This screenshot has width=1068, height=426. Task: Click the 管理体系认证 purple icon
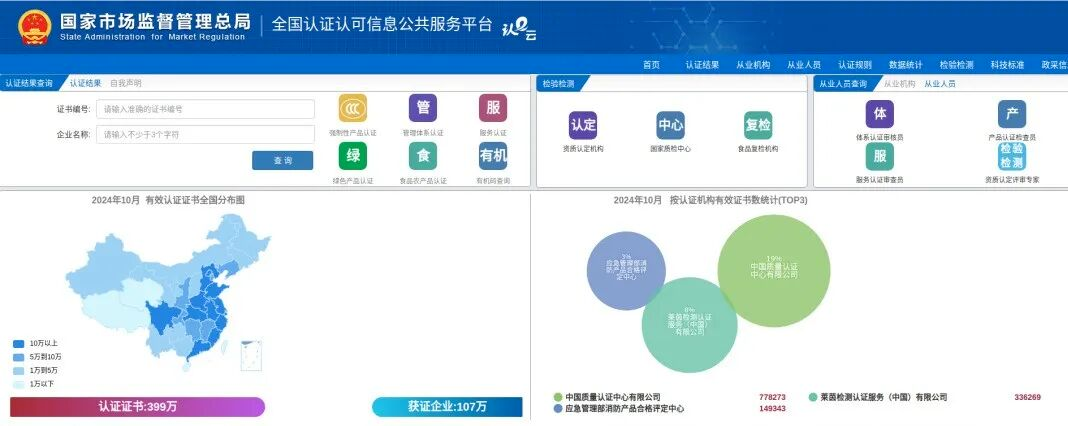tap(423, 108)
